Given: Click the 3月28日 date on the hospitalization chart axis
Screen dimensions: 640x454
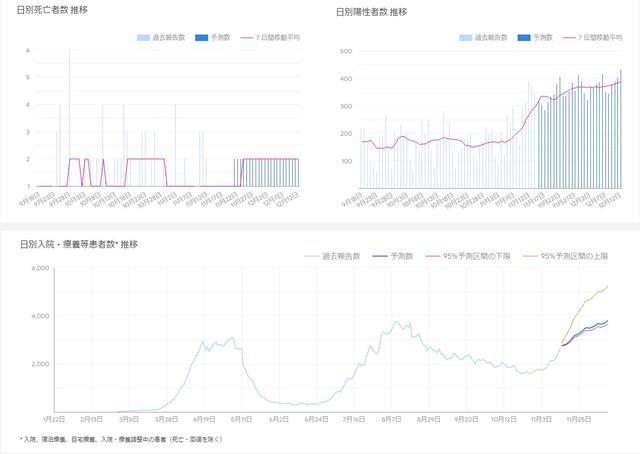Looking at the screenshot, I should [167, 419].
